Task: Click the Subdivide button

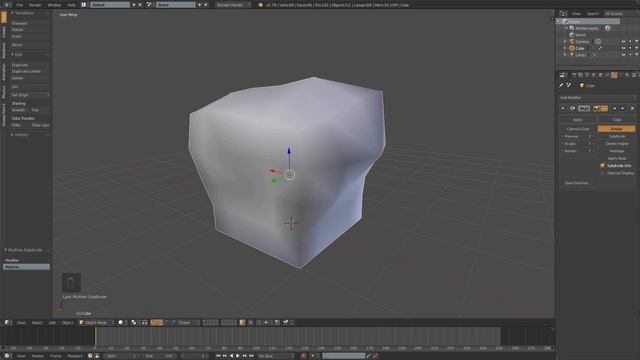Action: [x=616, y=136]
